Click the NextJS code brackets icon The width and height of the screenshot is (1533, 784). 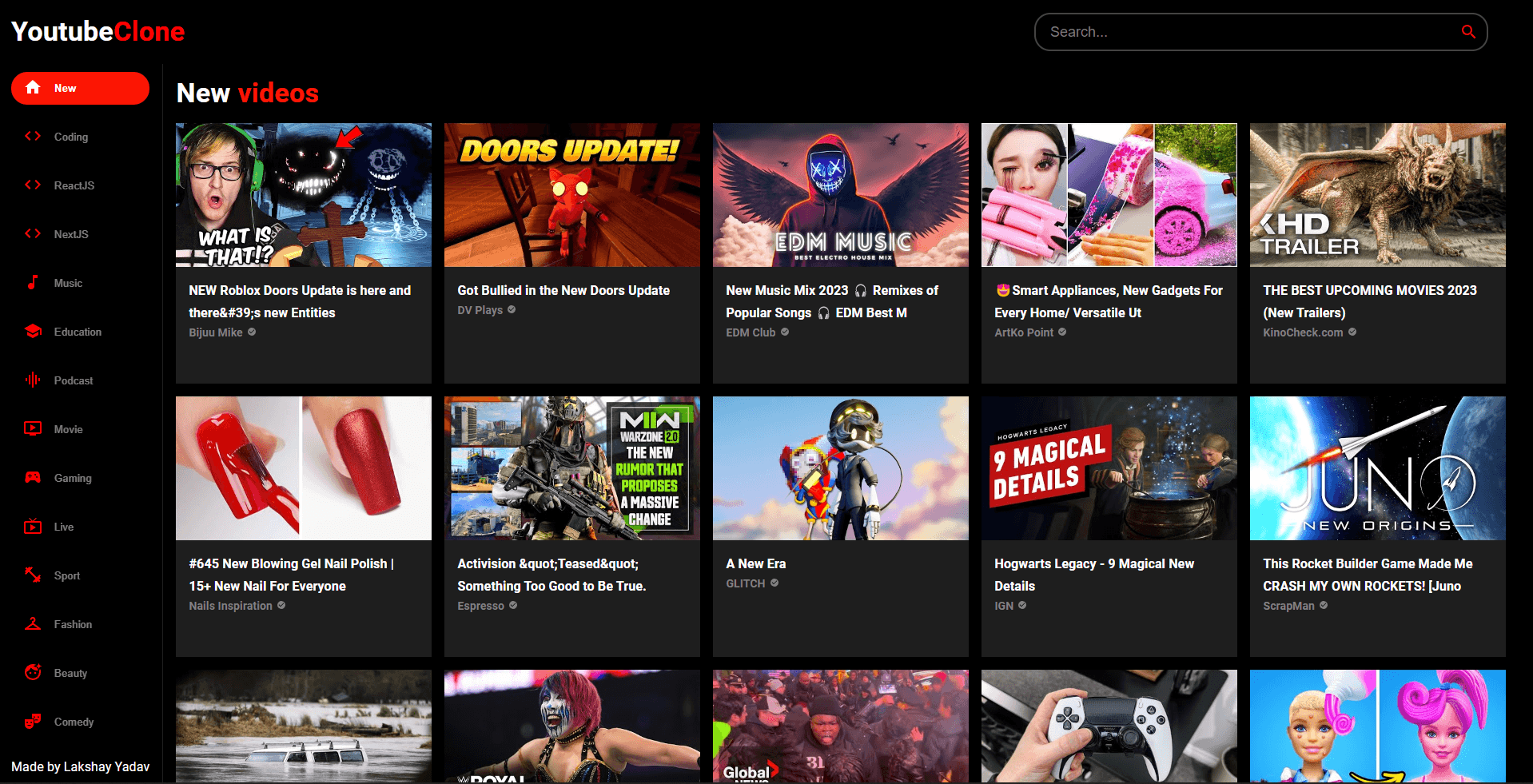(33, 234)
